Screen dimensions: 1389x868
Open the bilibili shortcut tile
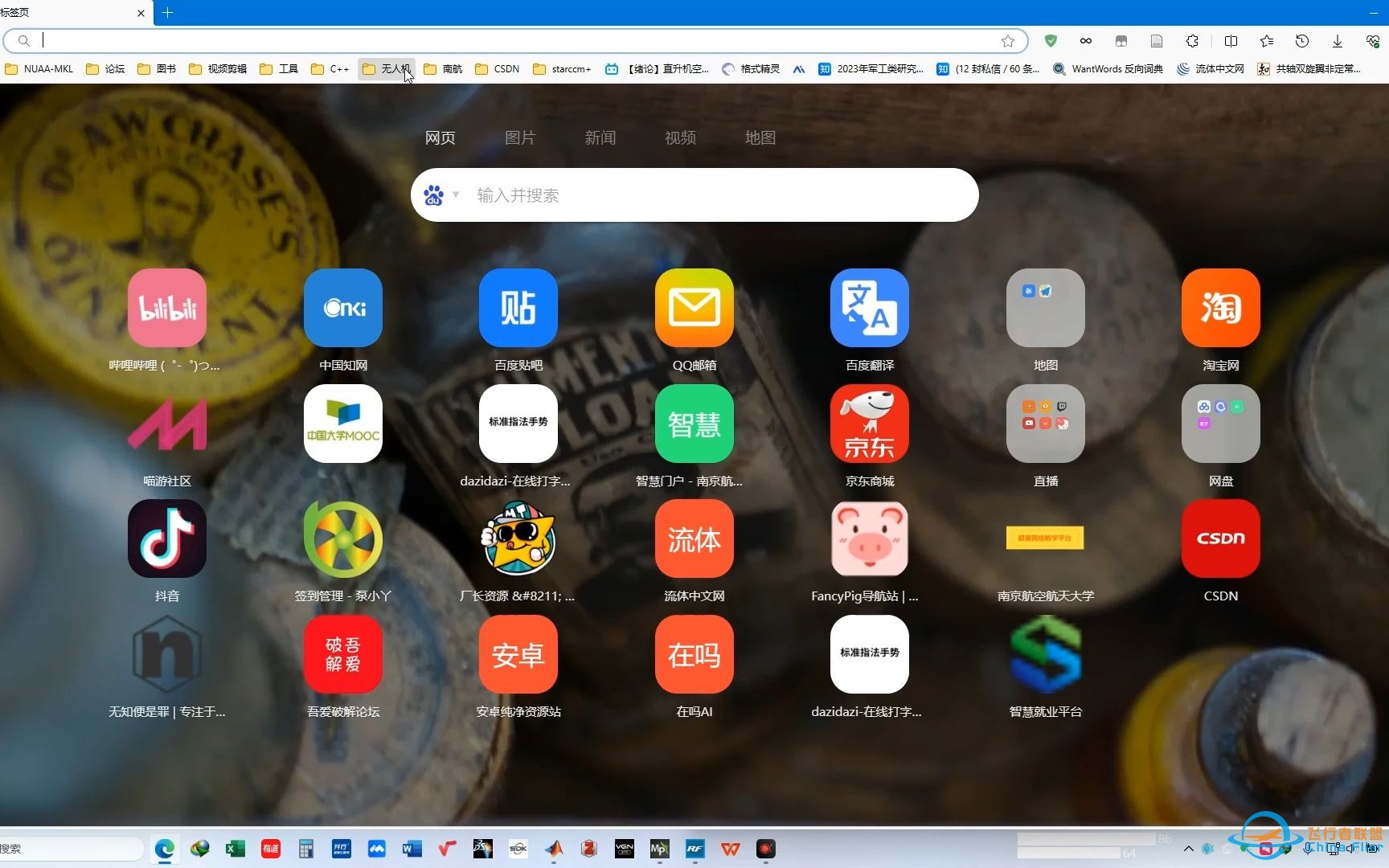click(167, 308)
